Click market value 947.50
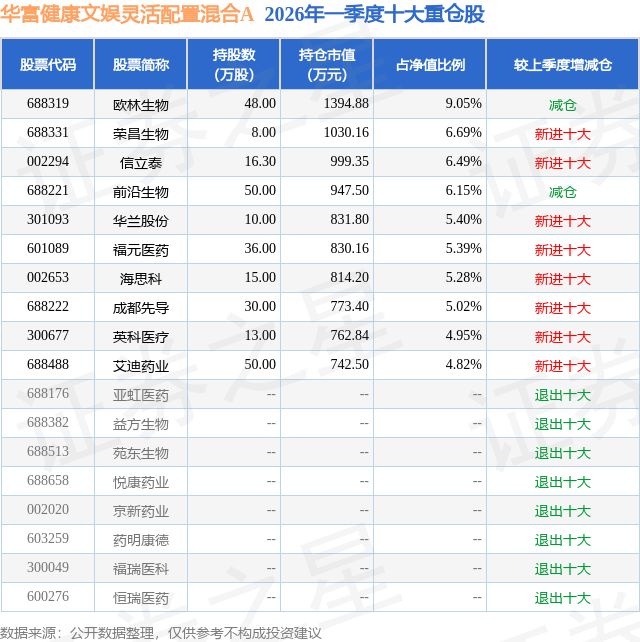The width and height of the screenshot is (640, 642). [x=350, y=191]
